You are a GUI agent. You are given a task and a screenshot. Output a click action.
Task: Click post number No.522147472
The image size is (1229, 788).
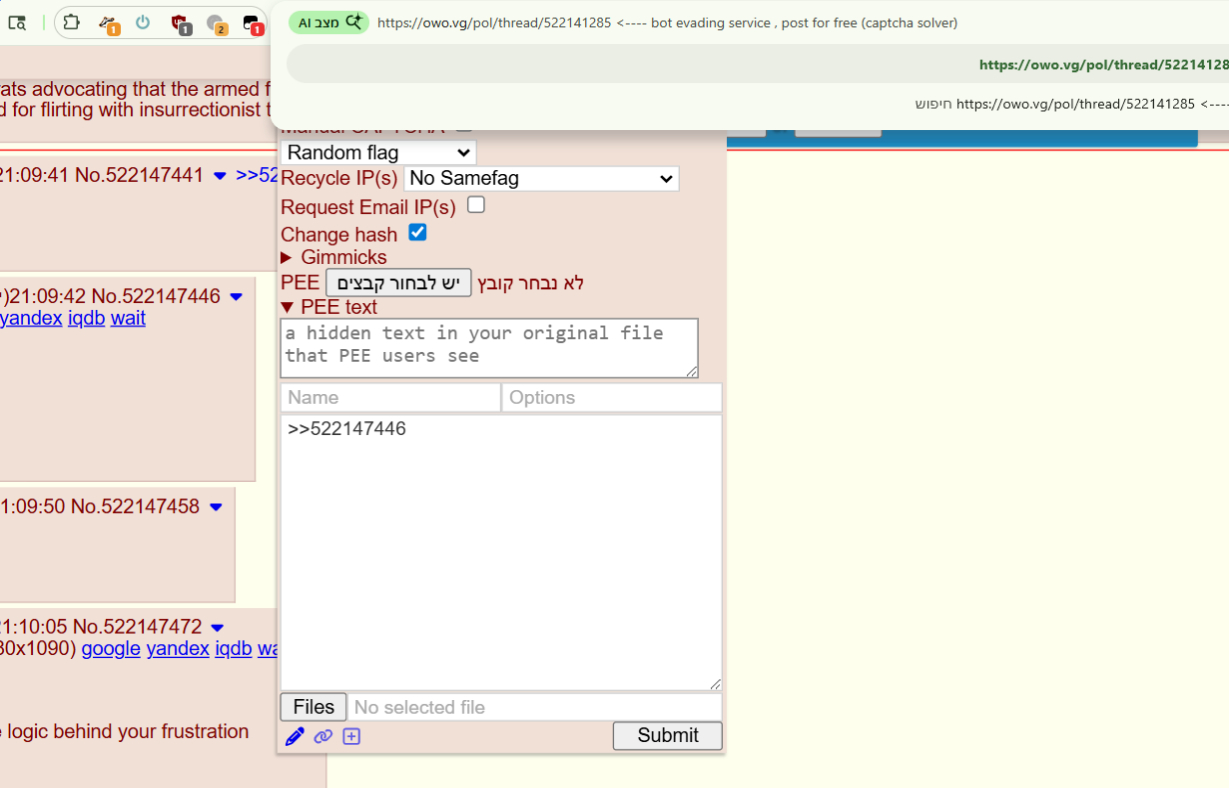137,627
